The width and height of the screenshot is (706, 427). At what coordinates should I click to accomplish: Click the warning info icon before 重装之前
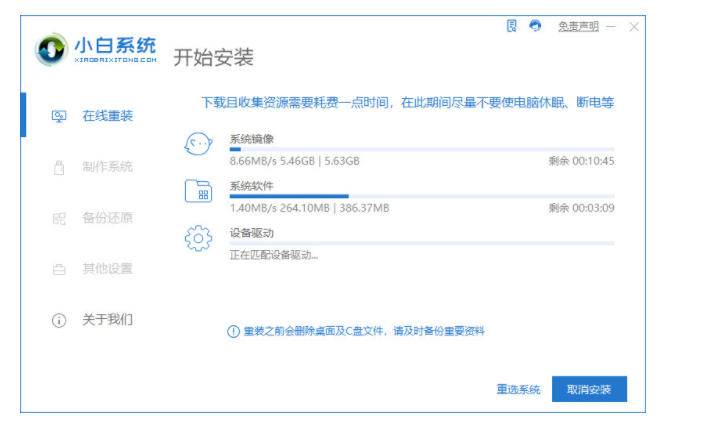click(233, 331)
